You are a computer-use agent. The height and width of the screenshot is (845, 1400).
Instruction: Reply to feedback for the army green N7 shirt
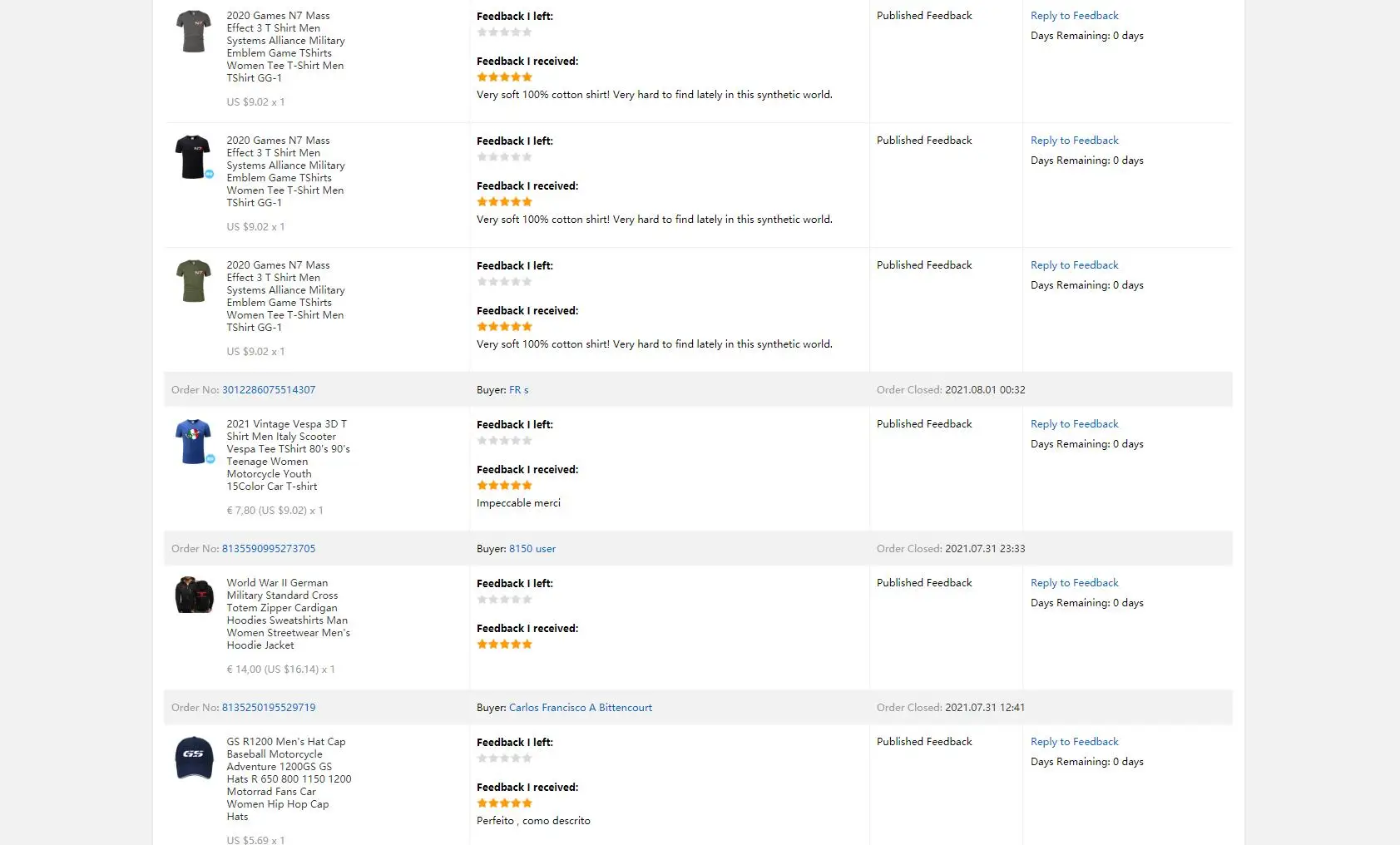pos(1074,265)
